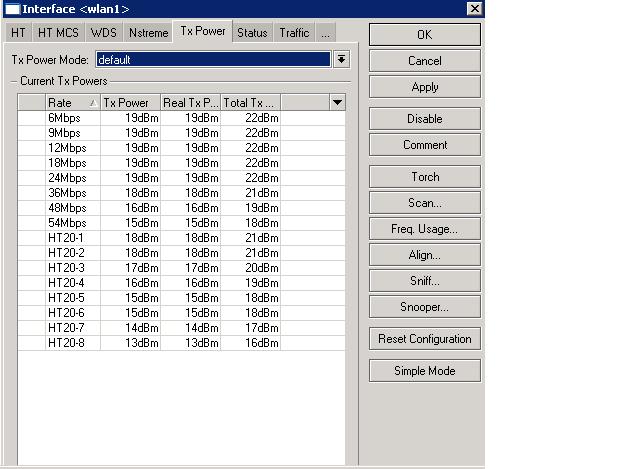Select the HT20-2 rate row
The height and width of the screenshot is (469, 640).
(182, 253)
